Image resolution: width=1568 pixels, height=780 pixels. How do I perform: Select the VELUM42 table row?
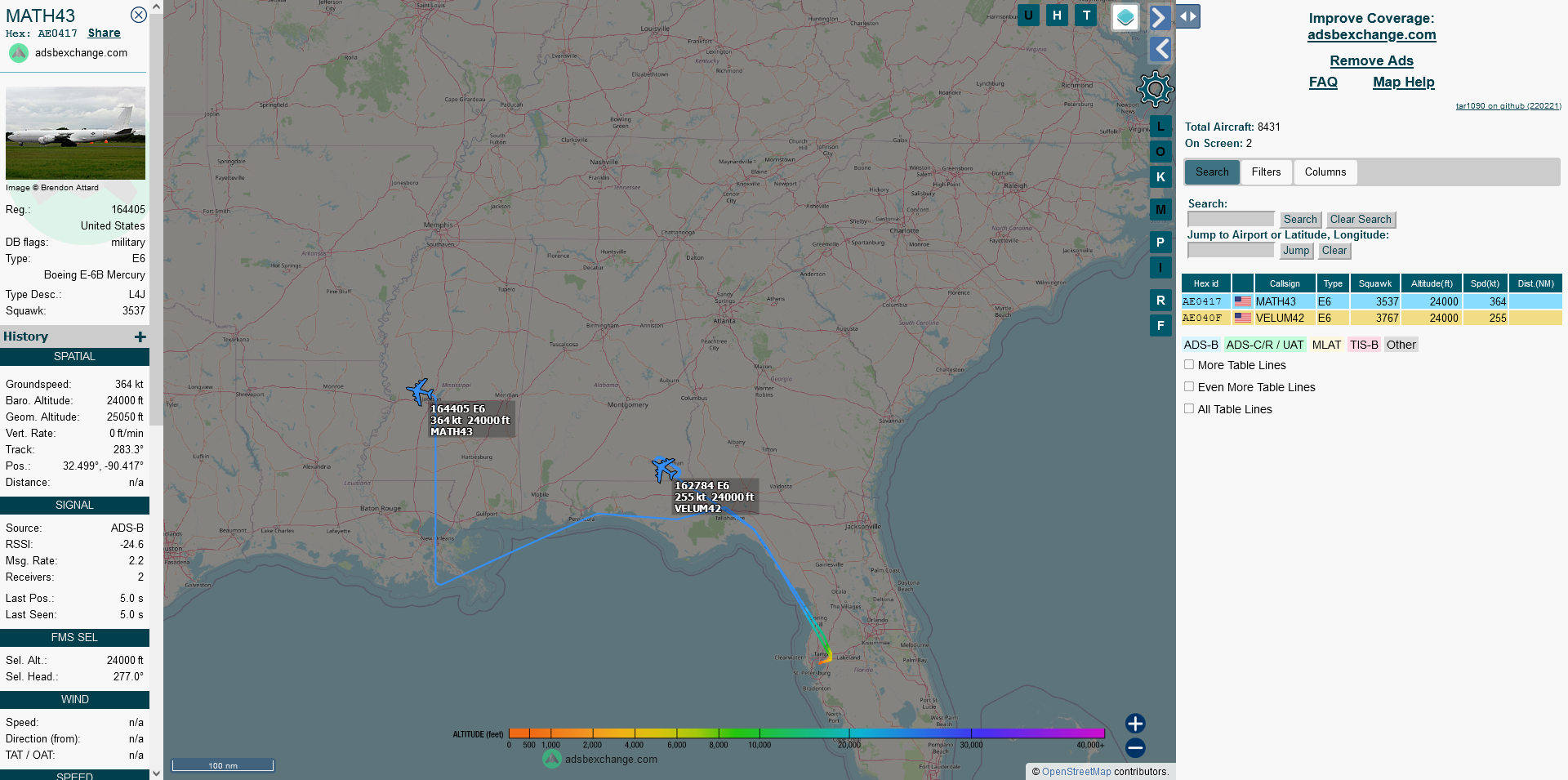[1371, 318]
